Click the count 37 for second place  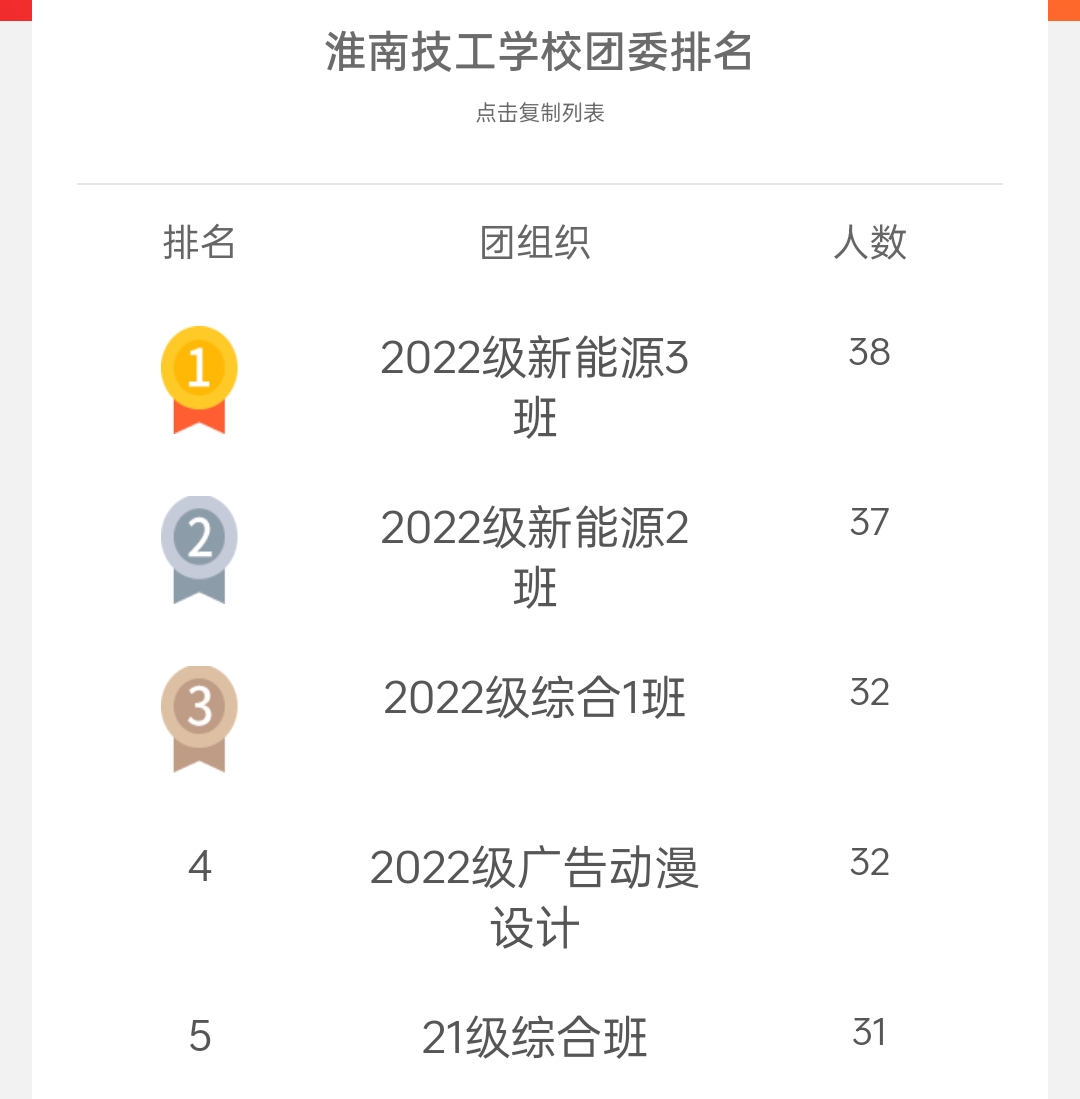point(870,522)
